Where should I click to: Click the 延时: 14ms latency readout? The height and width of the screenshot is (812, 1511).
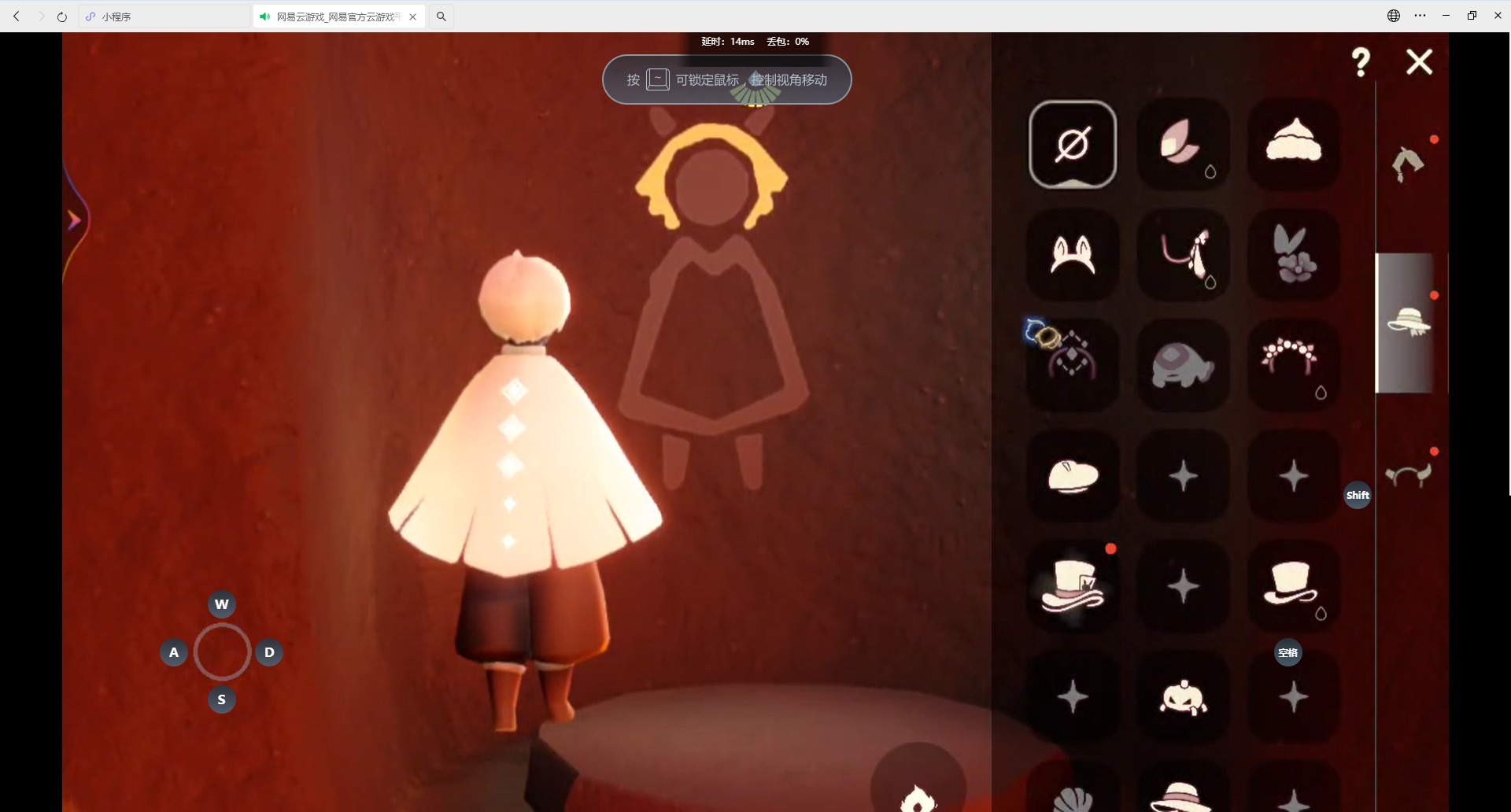[728, 42]
